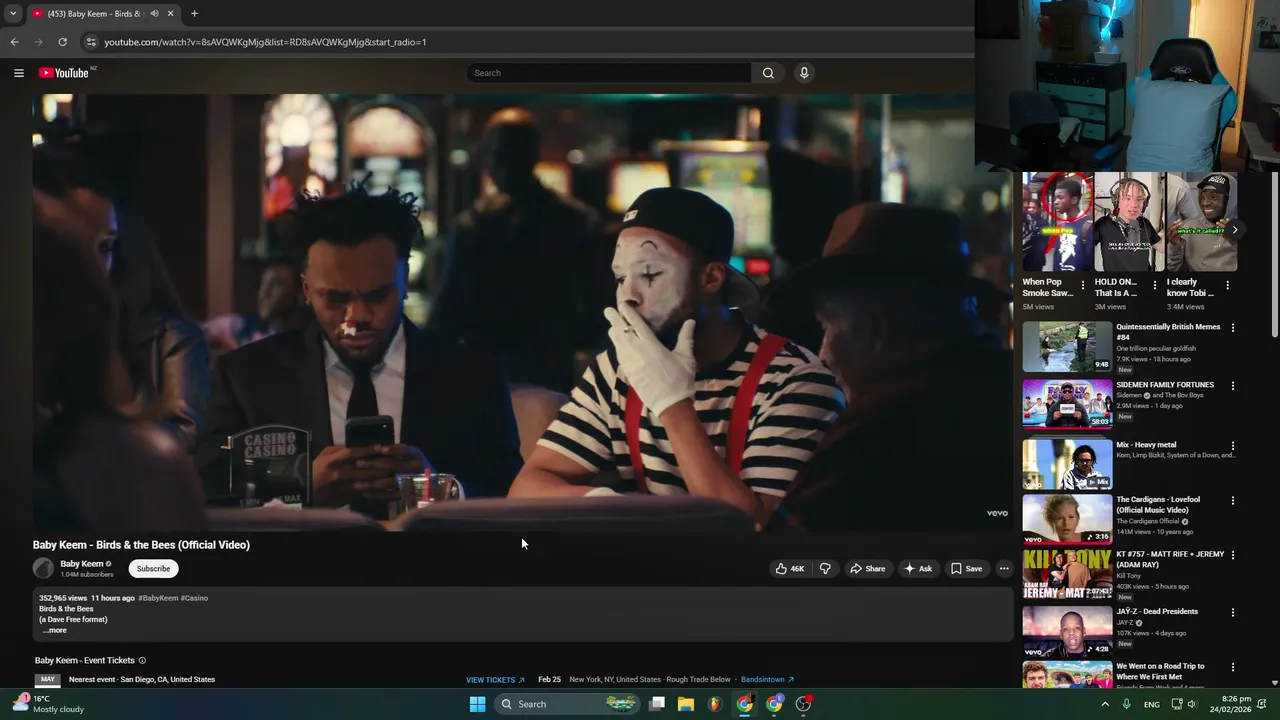1280x720 pixels.
Task: Share the Baby Keem video
Action: tap(867, 569)
